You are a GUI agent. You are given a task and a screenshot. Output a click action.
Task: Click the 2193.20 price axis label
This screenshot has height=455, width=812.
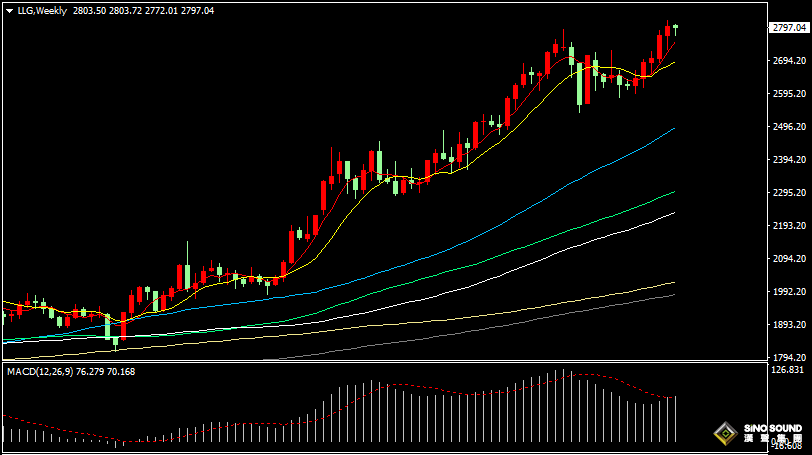788,226
